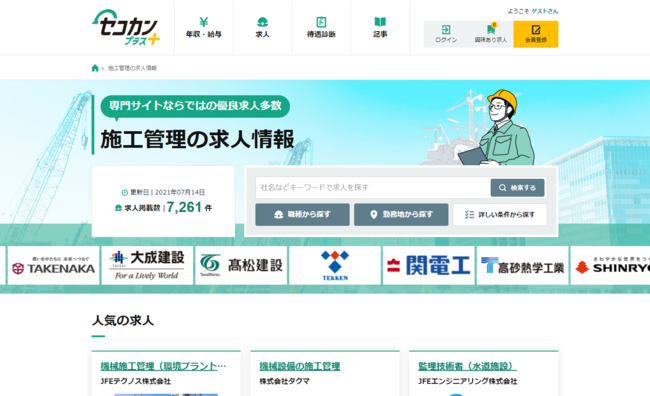Screen dimensions: 650x396
Task: Click the home icon in breadcrumb
Action: [95, 68]
